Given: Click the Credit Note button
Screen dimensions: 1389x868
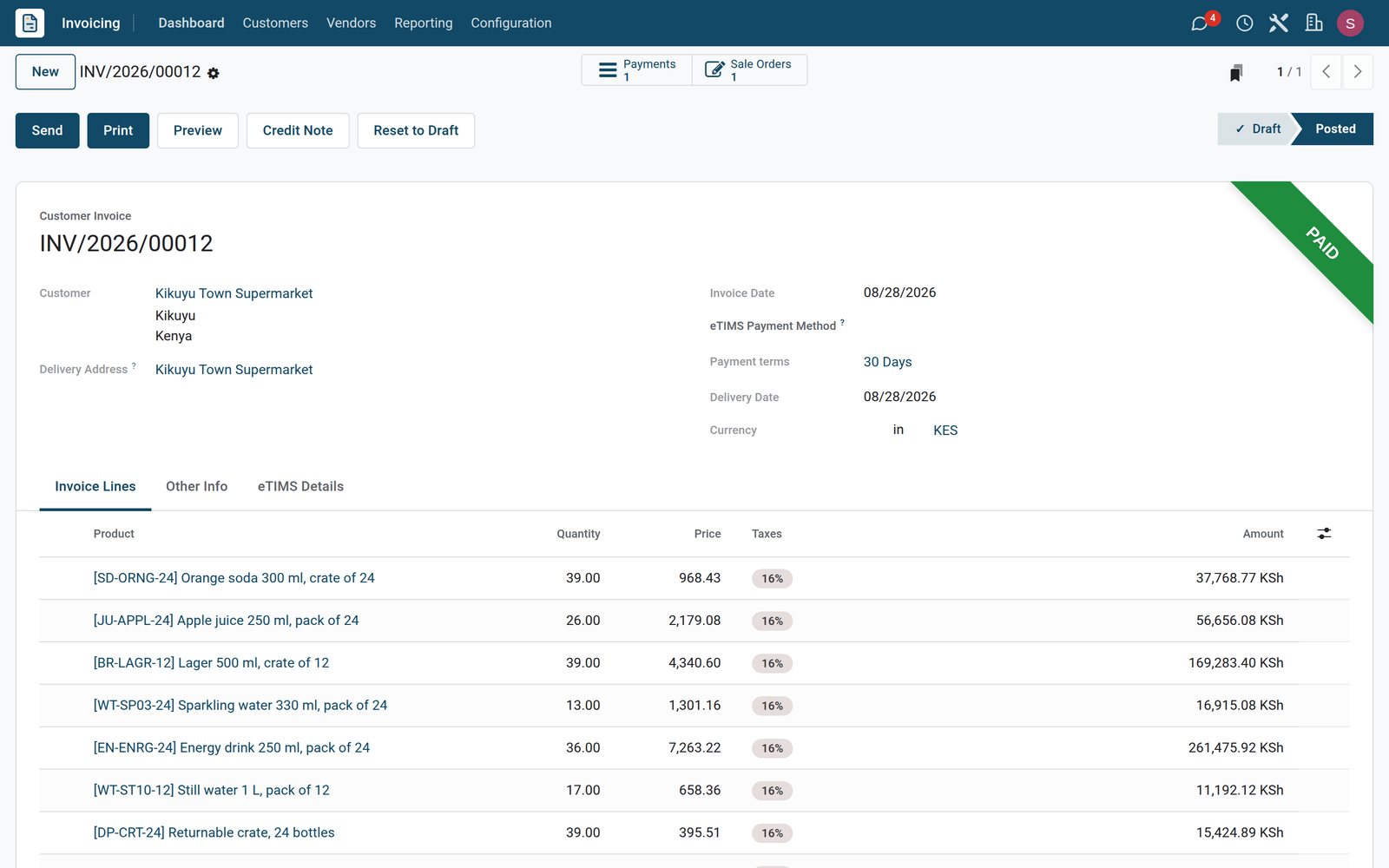Looking at the screenshot, I should click(x=298, y=130).
